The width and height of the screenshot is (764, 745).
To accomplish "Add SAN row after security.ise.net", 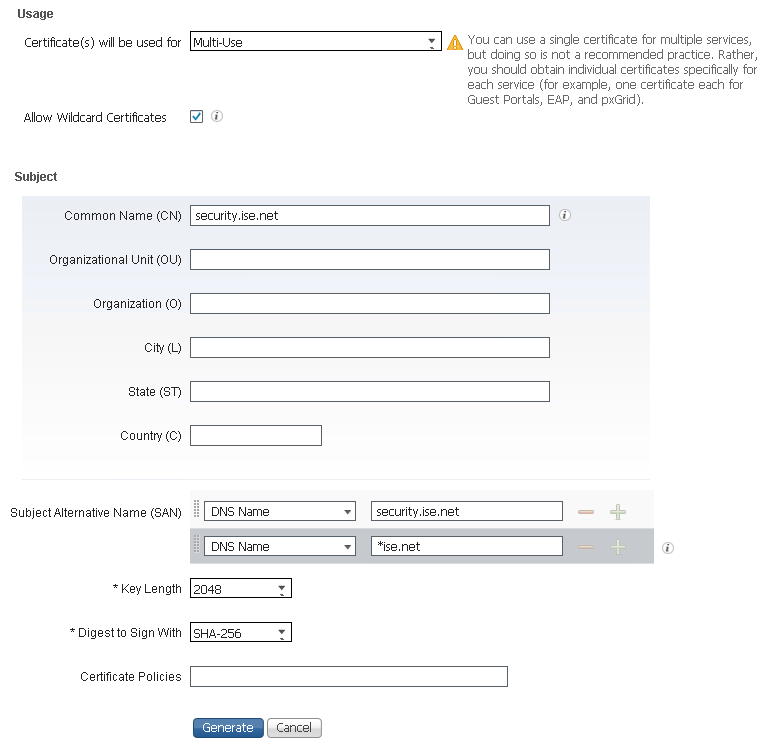I will click(618, 512).
